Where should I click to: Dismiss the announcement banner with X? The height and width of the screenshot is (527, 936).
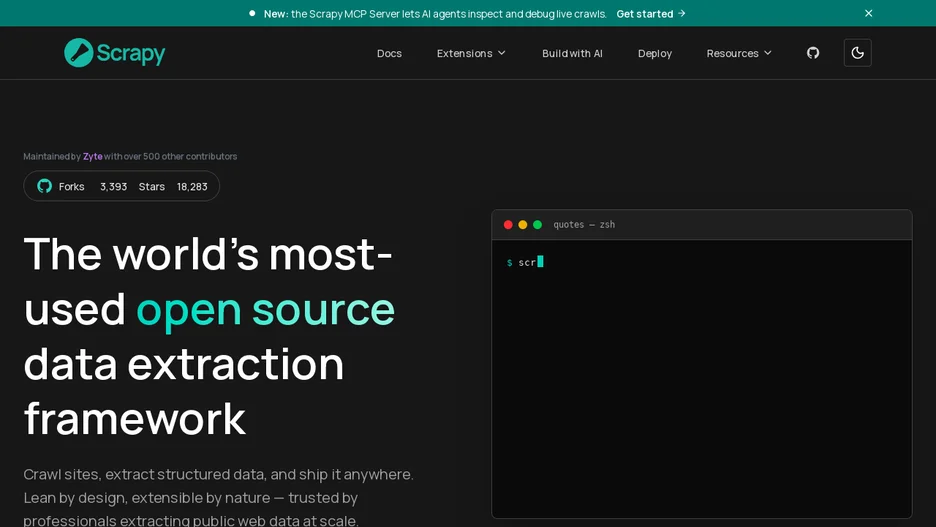869,13
